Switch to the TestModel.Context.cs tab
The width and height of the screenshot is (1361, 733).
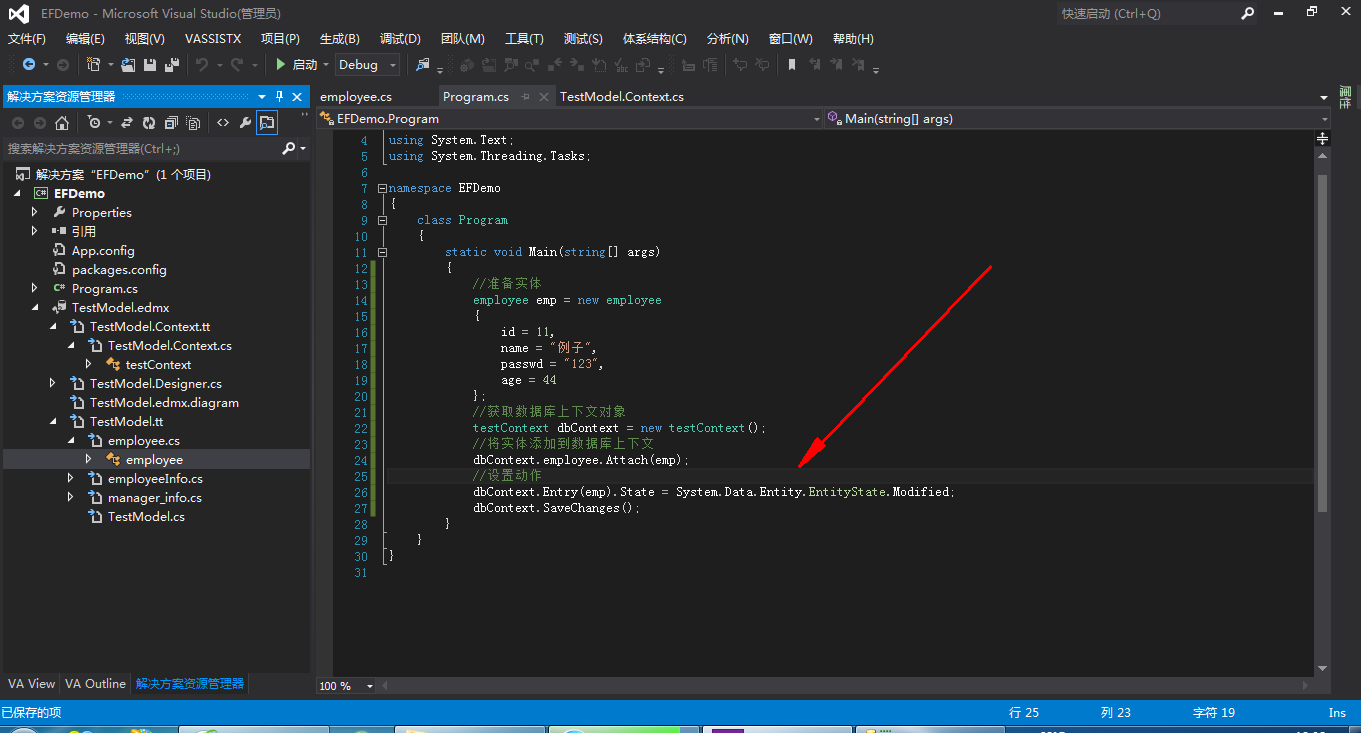coord(622,97)
